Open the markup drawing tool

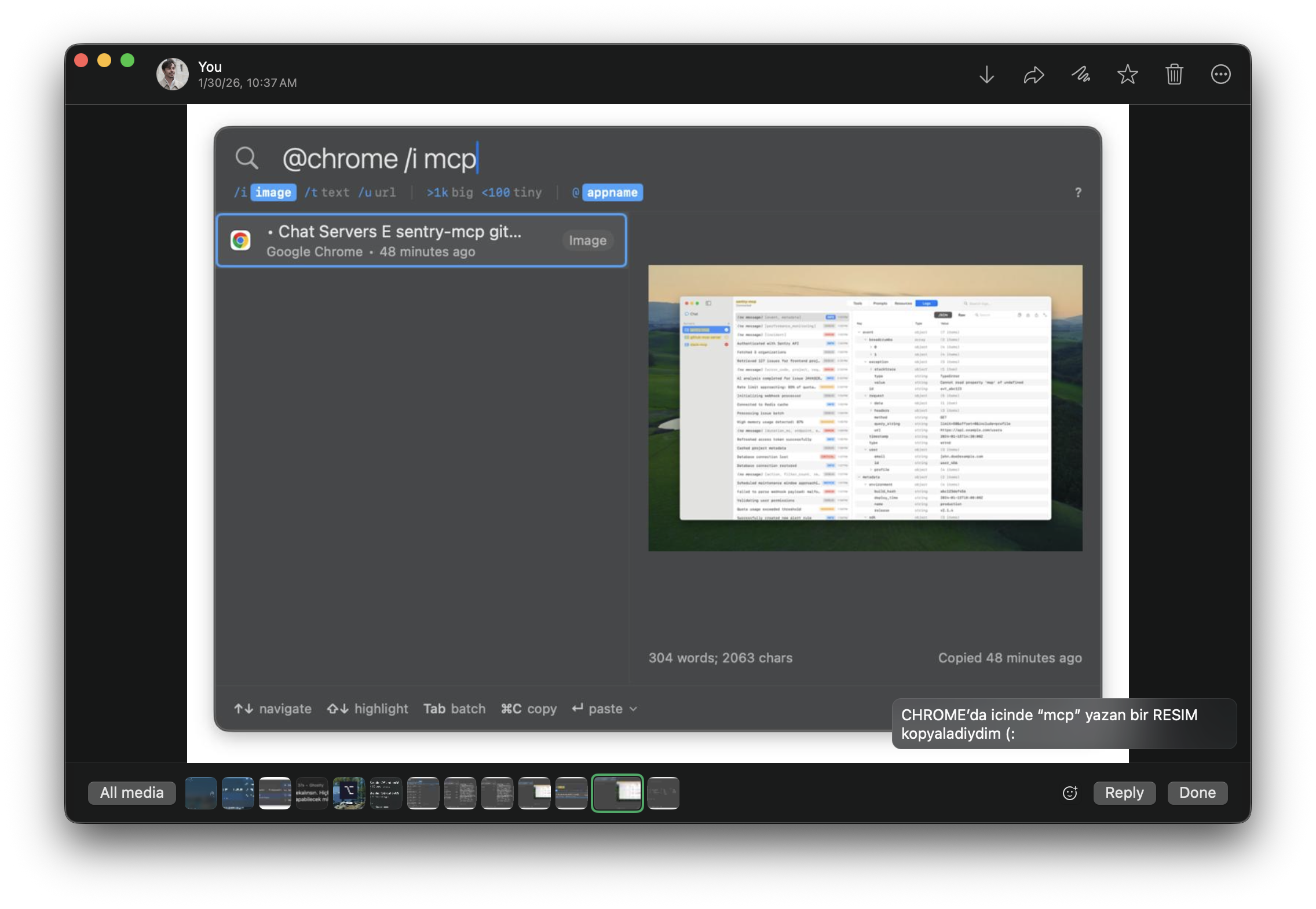(1081, 74)
